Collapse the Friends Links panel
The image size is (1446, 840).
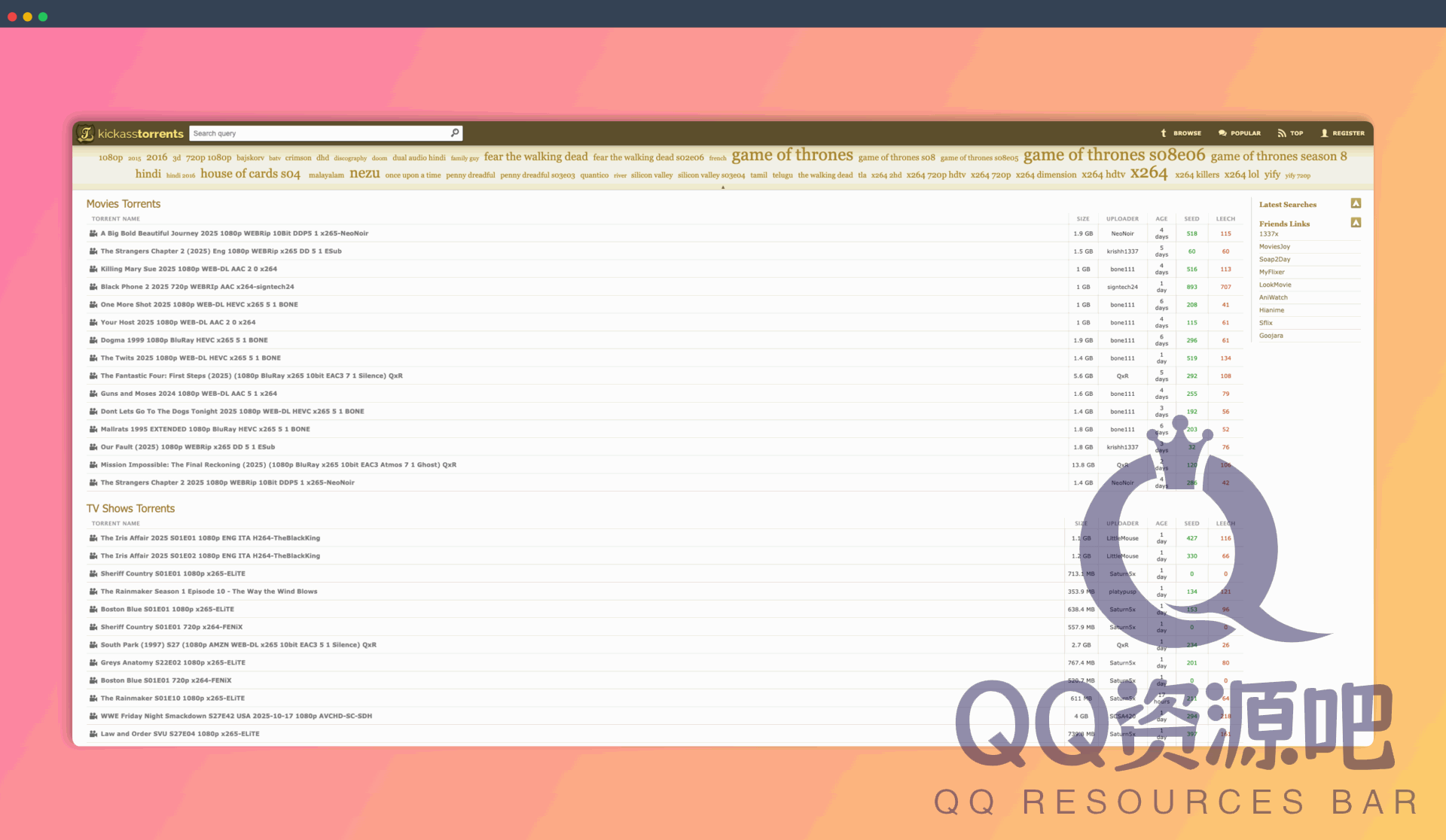click(x=1356, y=223)
